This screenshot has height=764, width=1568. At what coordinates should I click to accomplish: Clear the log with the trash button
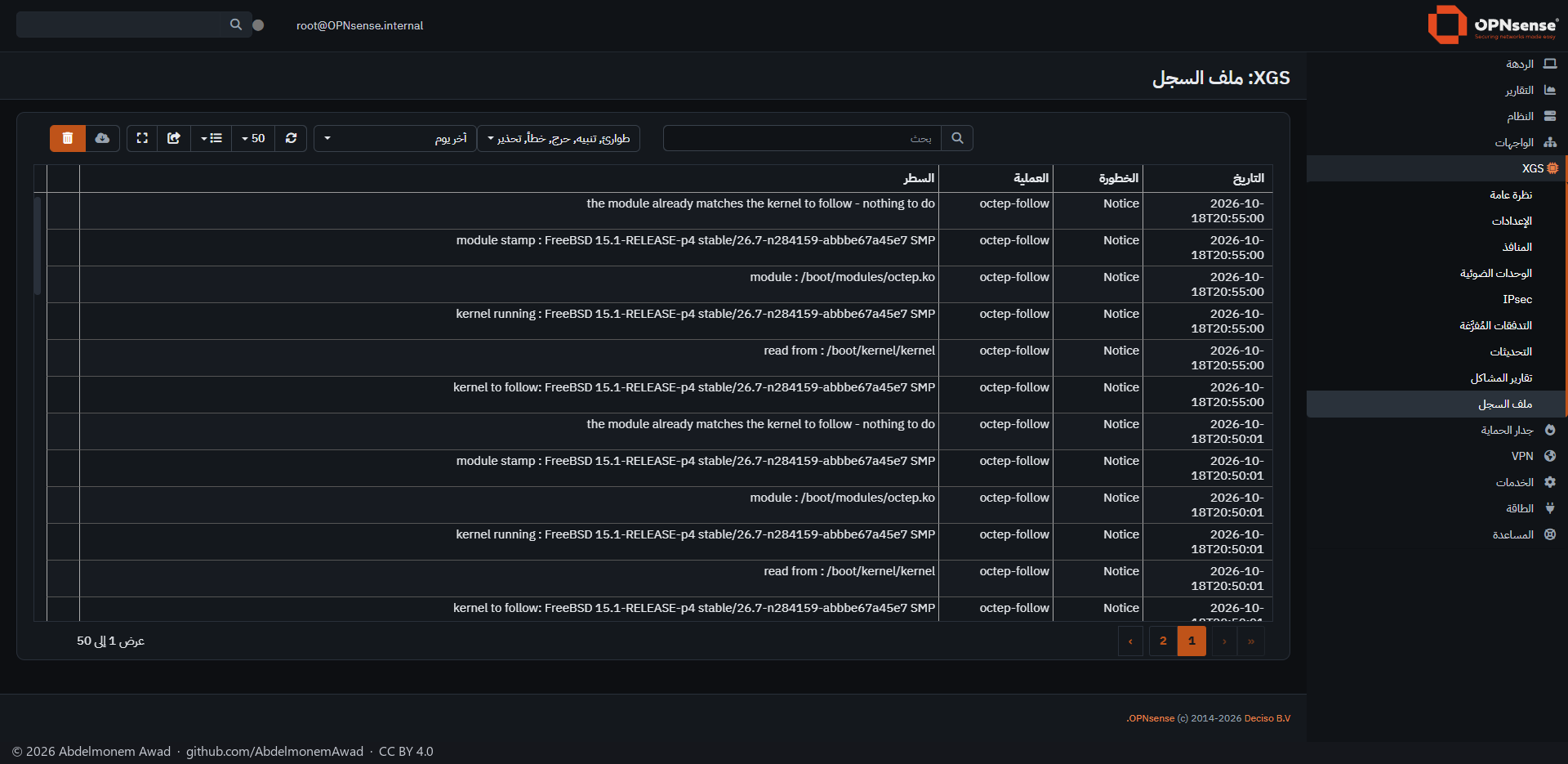point(68,138)
